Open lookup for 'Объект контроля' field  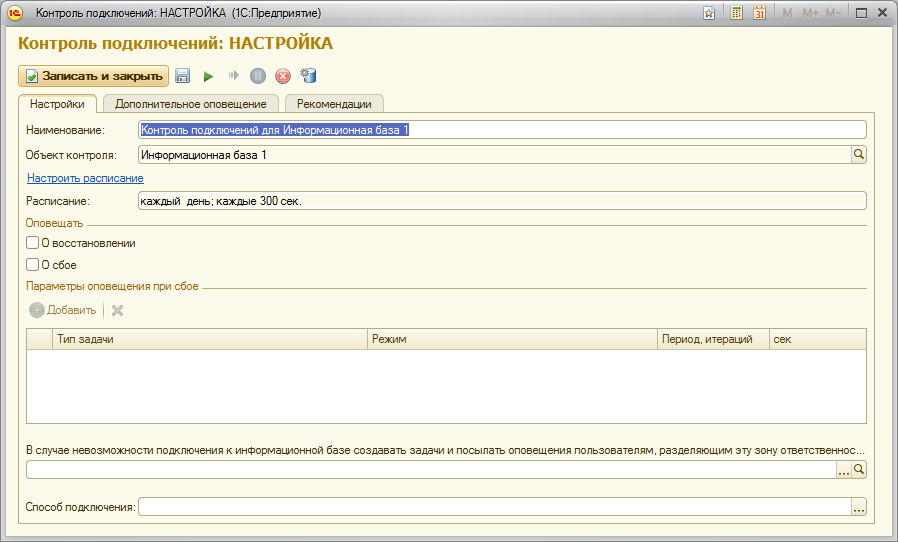click(858, 155)
